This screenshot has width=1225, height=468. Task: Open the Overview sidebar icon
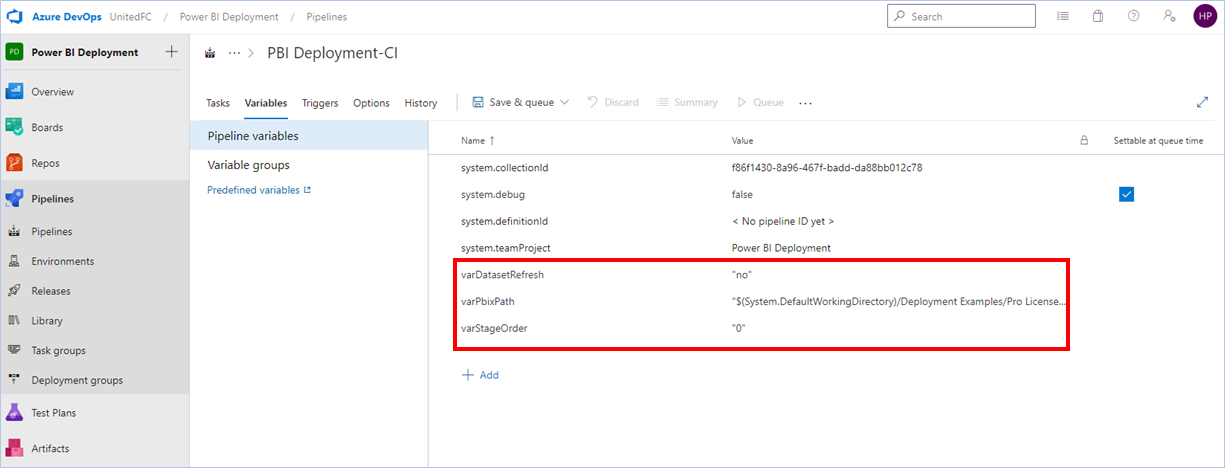tap(14, 91)
